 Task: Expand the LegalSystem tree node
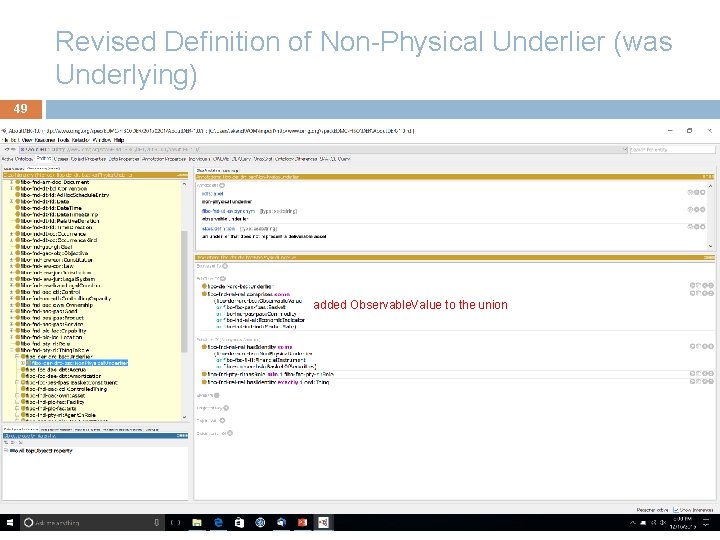coord(11,279)
